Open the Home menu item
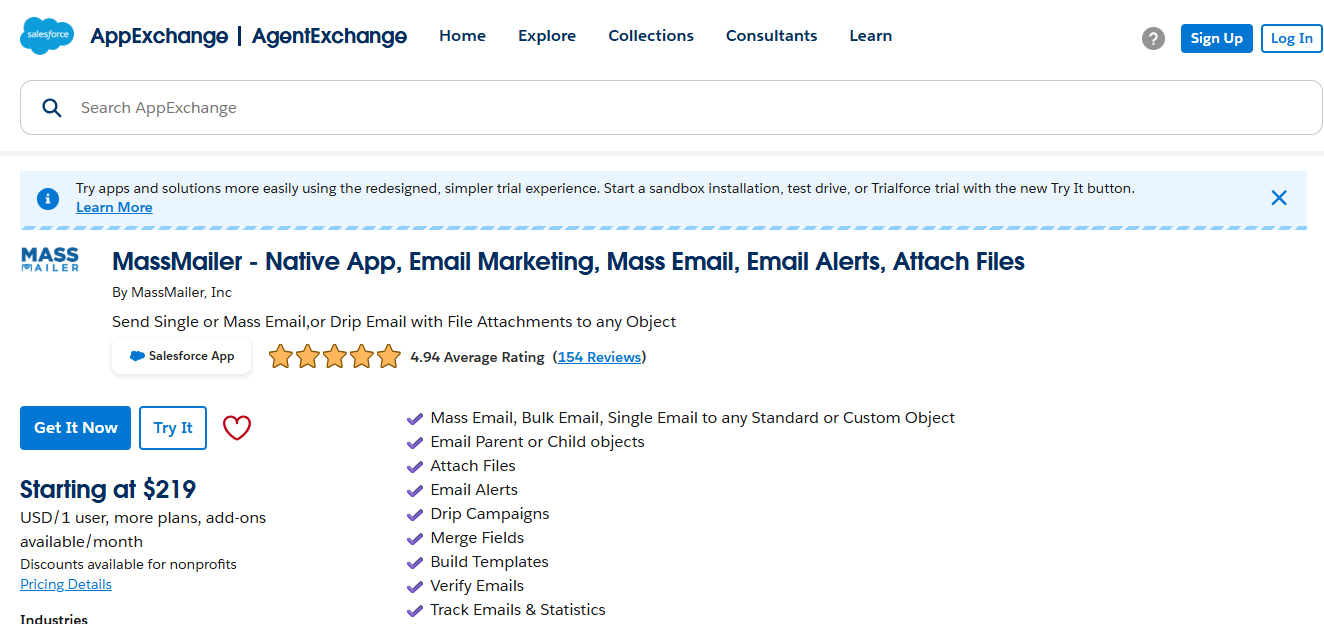 pos(461,35)
